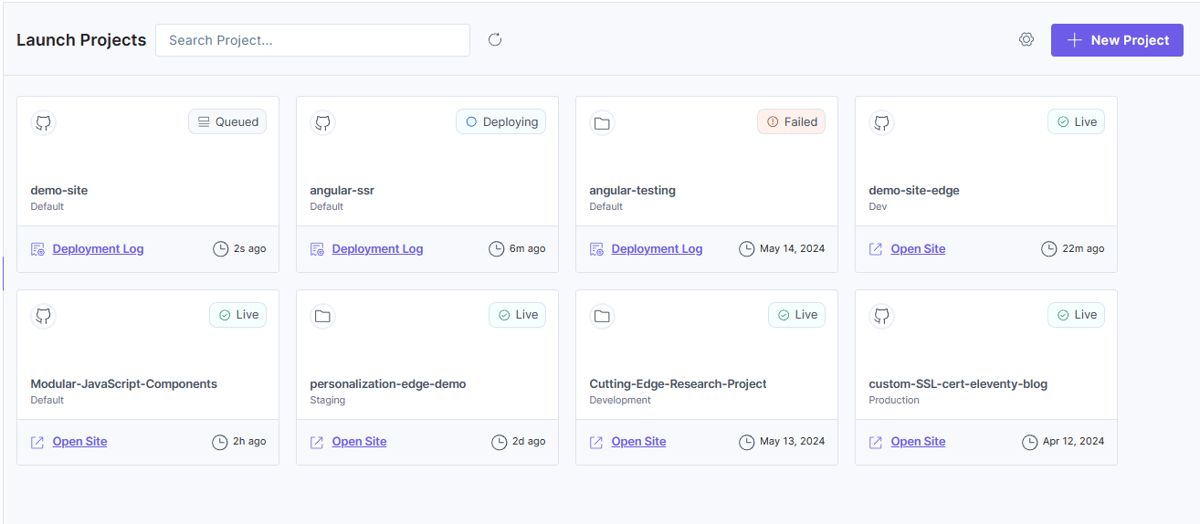1200x524 pixels.
Task: Click Live badge on personalization-edge-demo card
Action: 517,315
